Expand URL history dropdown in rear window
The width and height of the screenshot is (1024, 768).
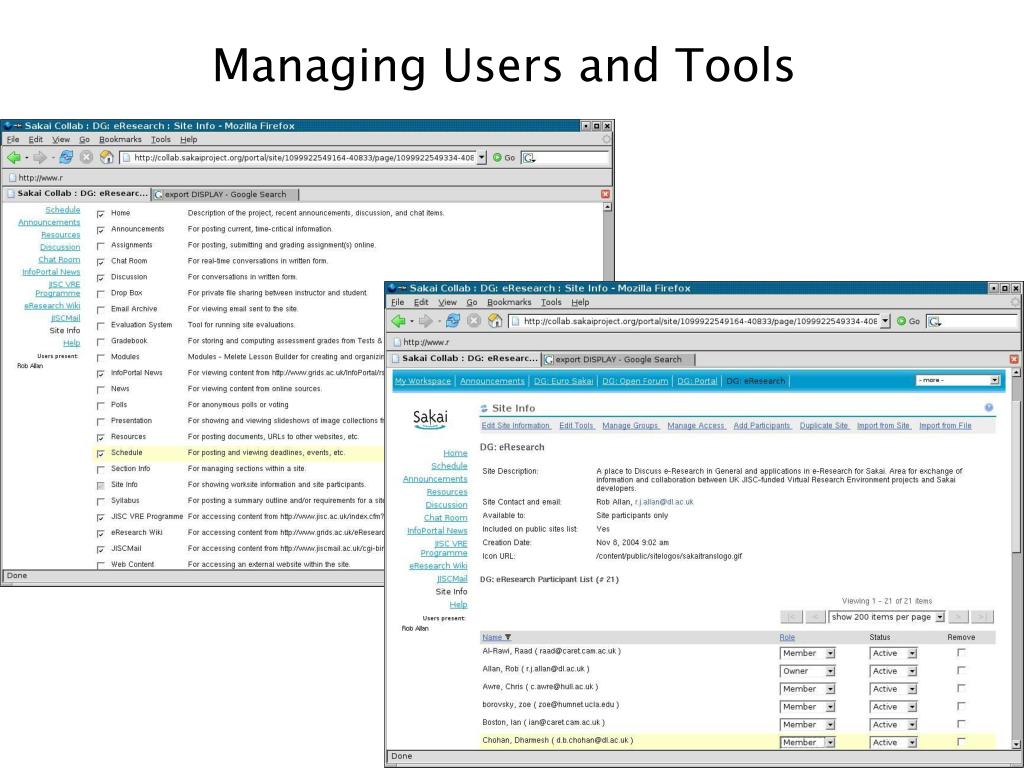coord(481,157)
